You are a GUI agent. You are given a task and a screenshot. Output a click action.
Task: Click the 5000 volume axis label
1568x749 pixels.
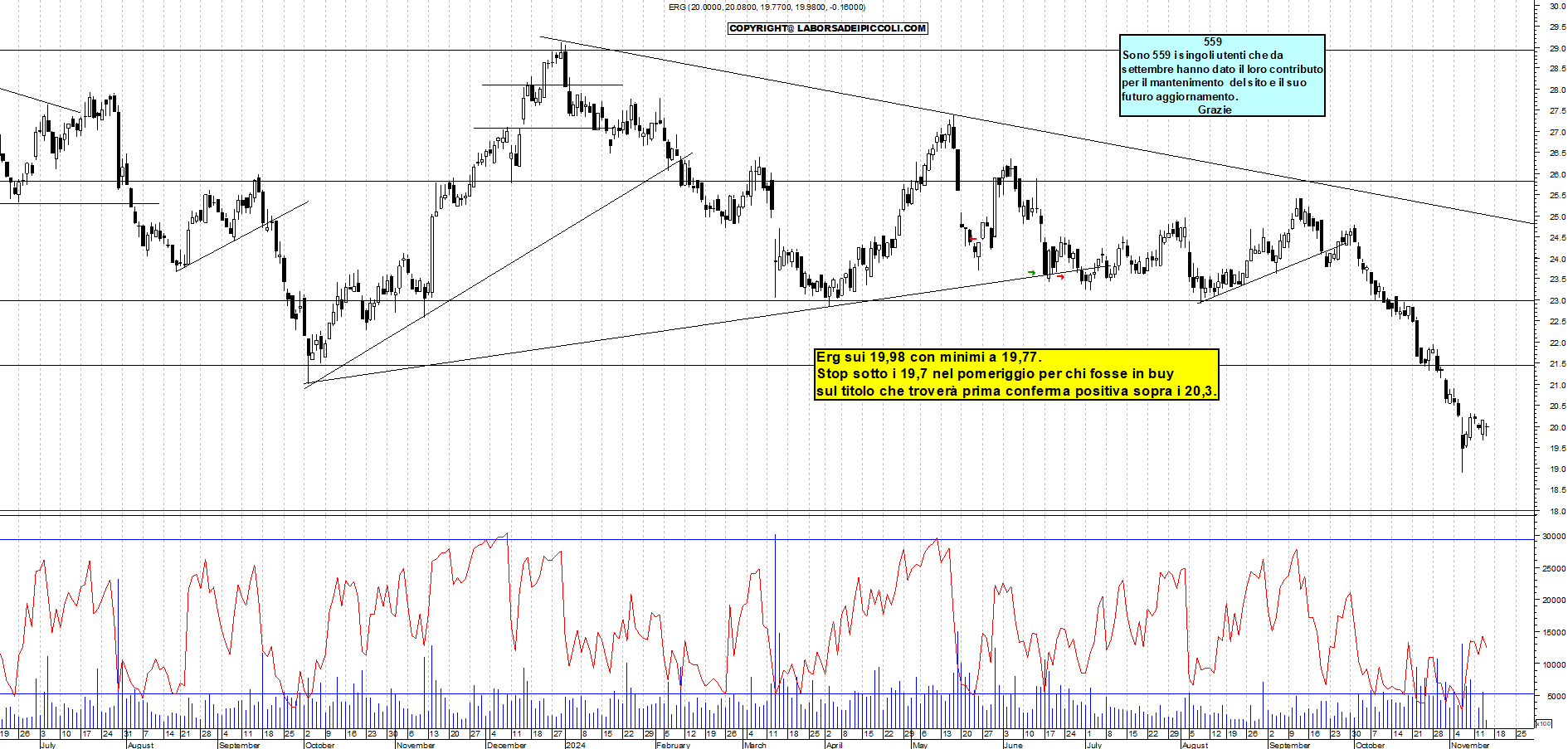point(1556,698)
